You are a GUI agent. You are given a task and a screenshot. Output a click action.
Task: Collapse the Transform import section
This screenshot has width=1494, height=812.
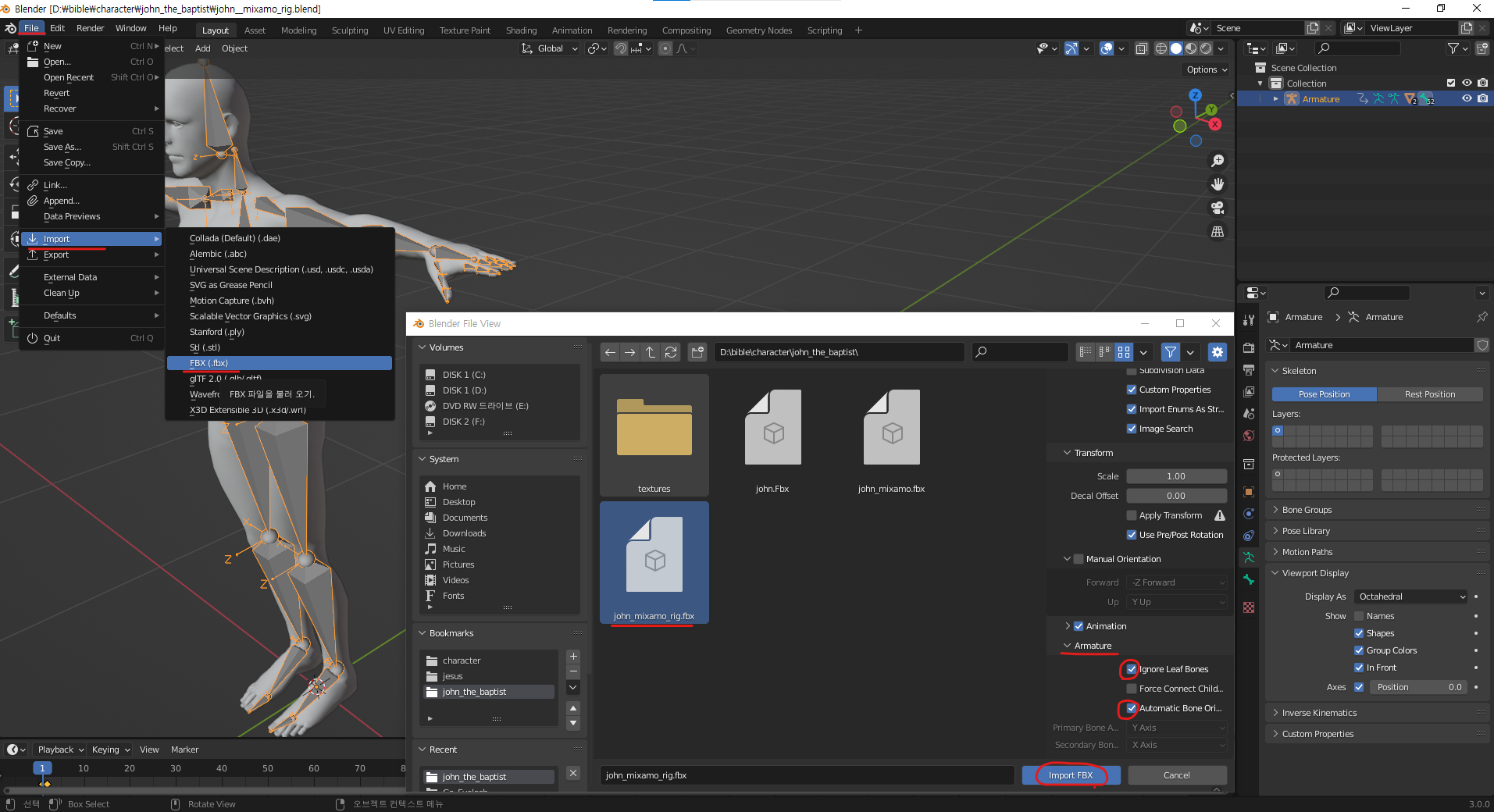[x=1067, y=453]
